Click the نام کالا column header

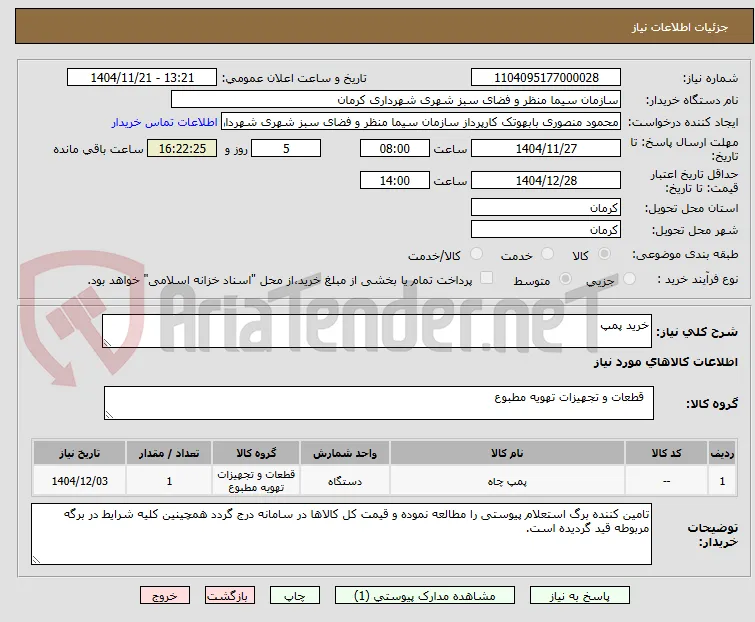tap(508, 453)
